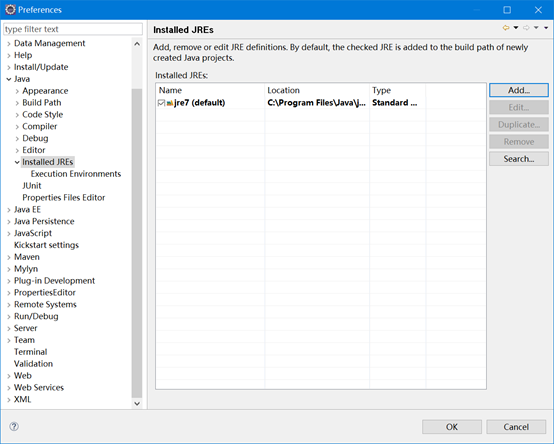The width and height of the screenshot is (554, 444).
Task: Select JUnit in the tree
Action: point(32,186)
